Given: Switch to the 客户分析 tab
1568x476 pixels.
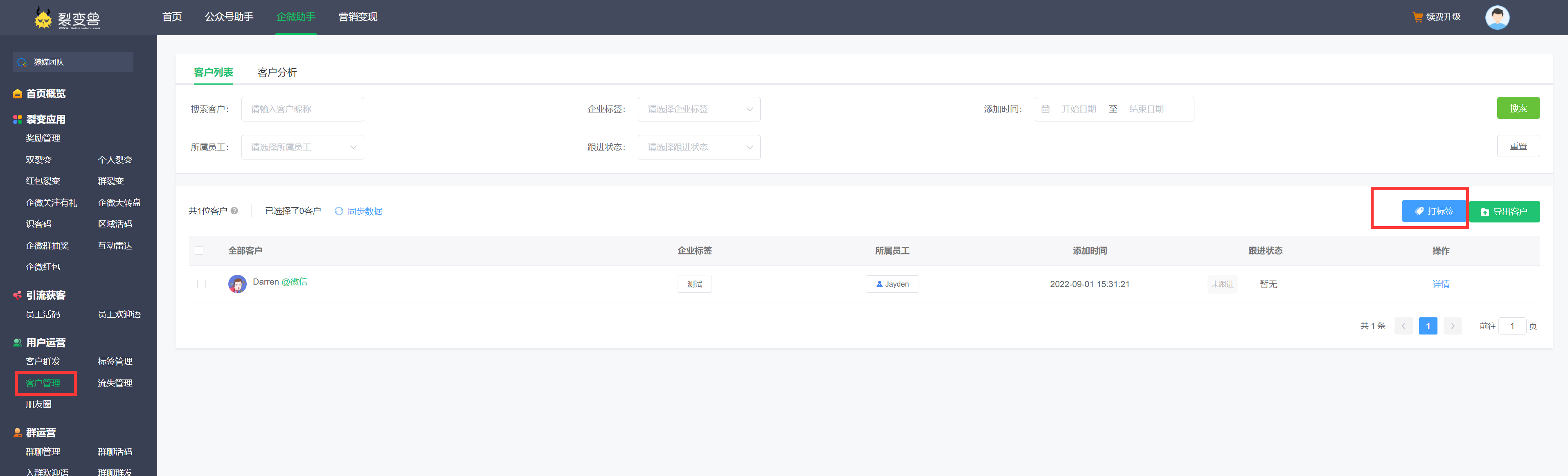Looking at the screenshot, I should point(277,72).
